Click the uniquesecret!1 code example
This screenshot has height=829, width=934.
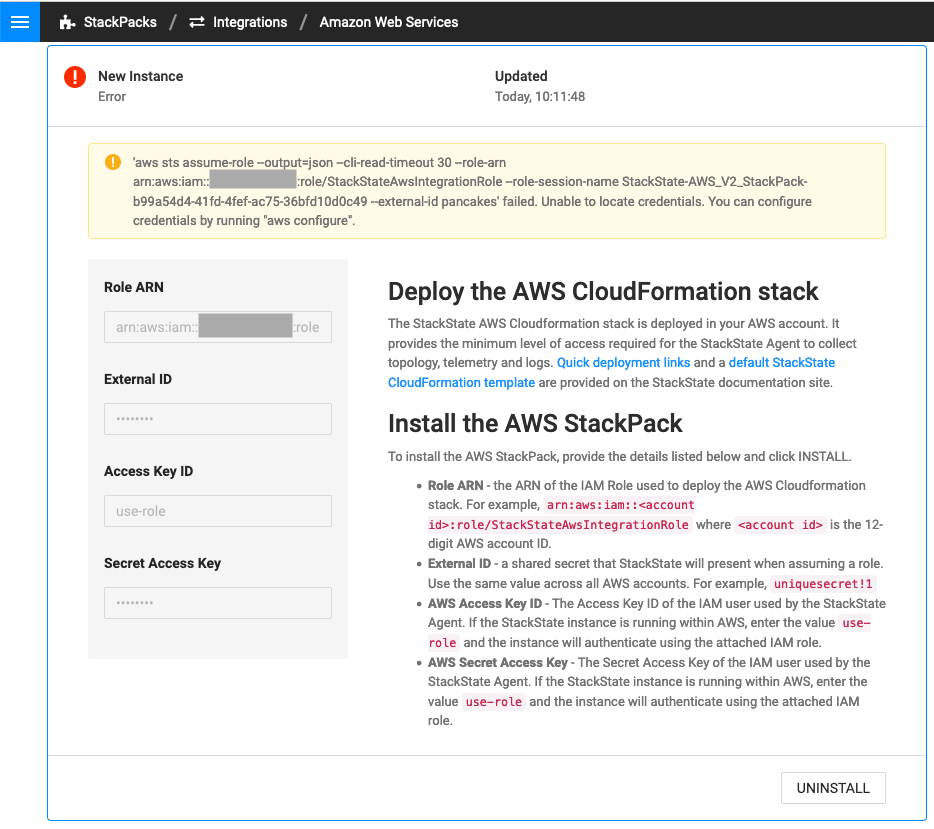[x=823, y=584]
